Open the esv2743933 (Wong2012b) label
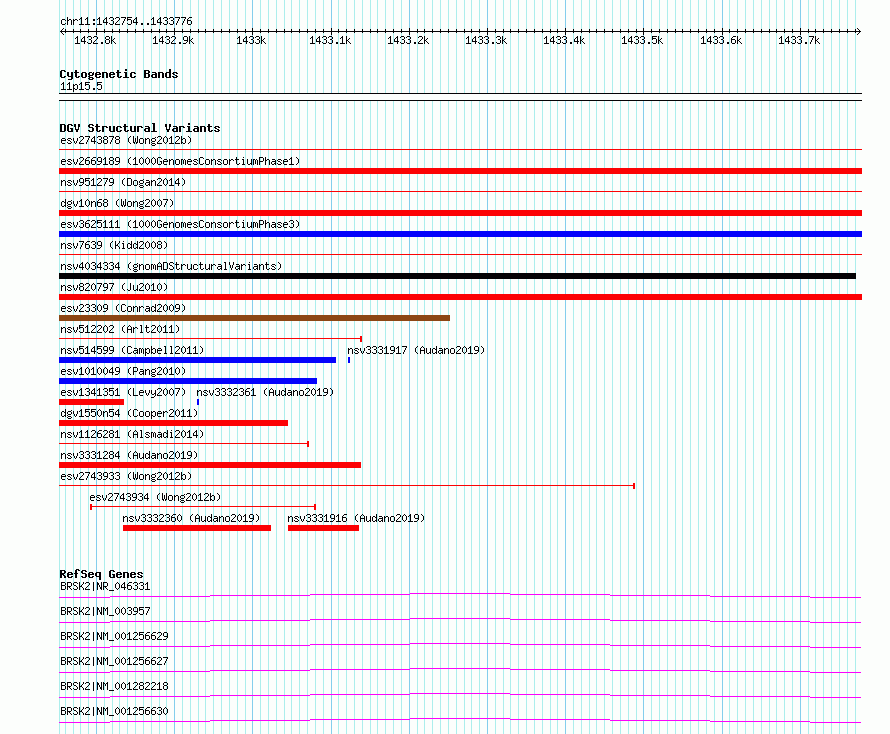The width and height of the screenshot is (890, 734). [x=126, y=476]
